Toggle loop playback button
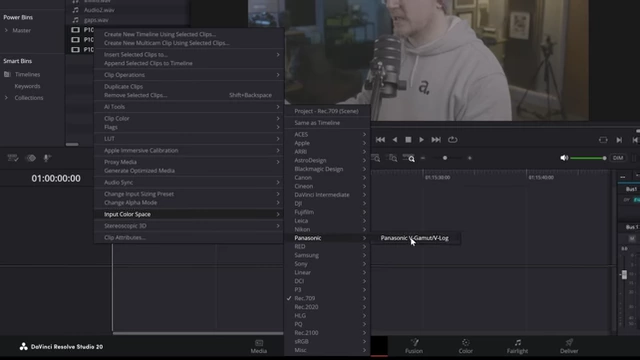Screen dimensions: 640x360 [452, 140]
